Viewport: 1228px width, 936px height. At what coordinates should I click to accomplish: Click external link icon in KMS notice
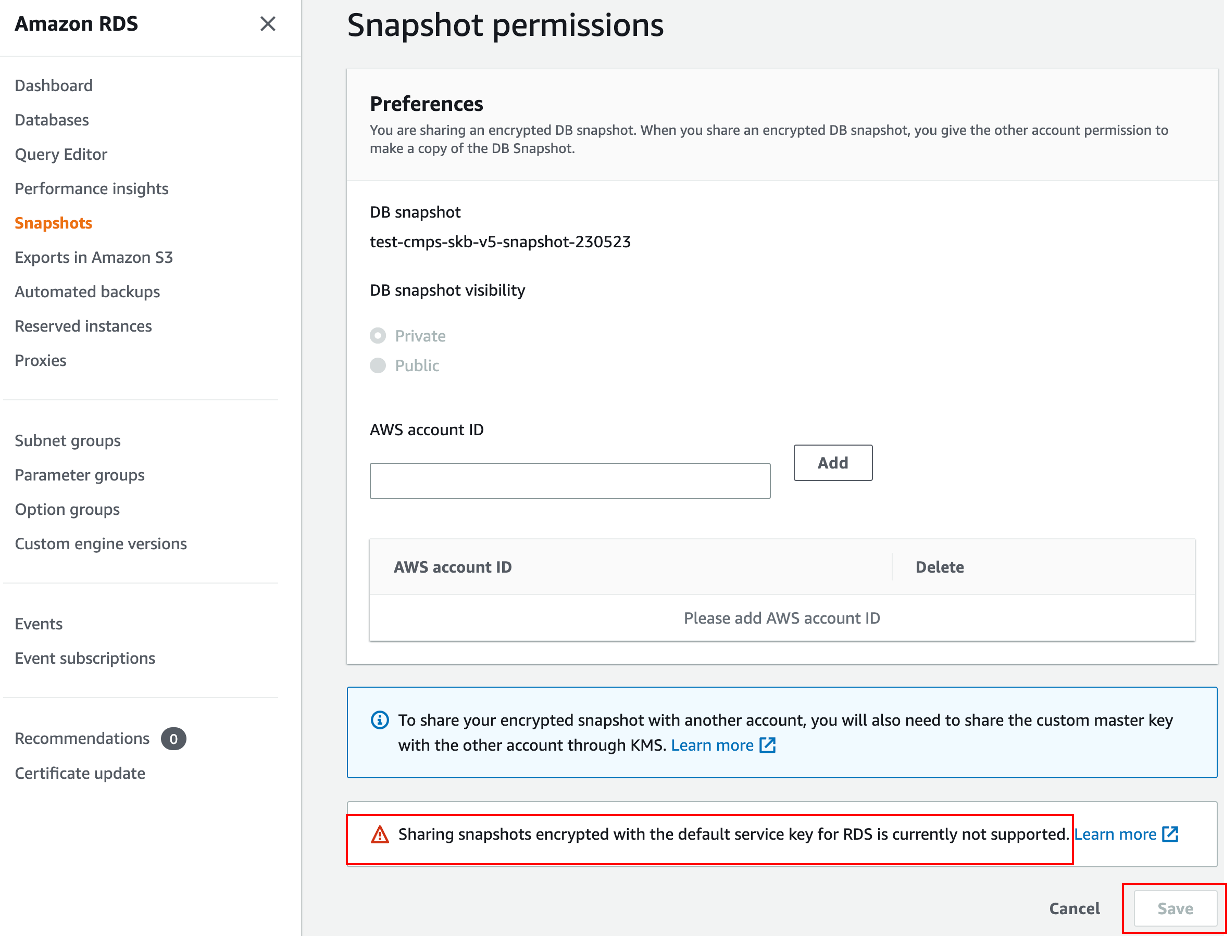(768, 745)
